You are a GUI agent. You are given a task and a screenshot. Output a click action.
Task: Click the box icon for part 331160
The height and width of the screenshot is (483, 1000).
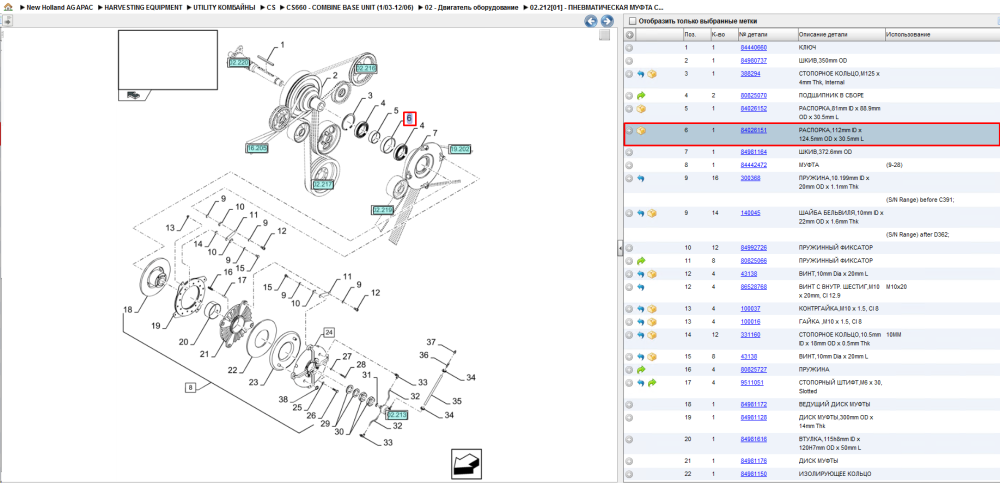click(652, 335)
